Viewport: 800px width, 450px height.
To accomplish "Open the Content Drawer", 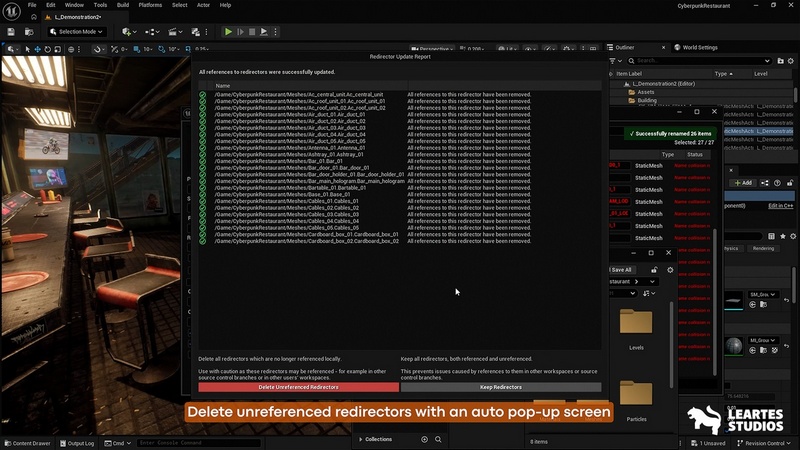I will point(27,442).
